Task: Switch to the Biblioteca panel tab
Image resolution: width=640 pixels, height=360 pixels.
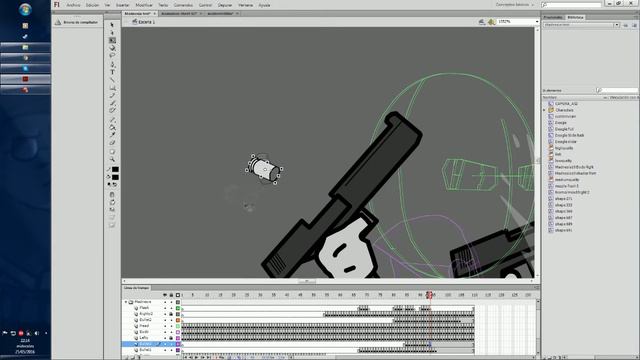Action: (576, 17)
